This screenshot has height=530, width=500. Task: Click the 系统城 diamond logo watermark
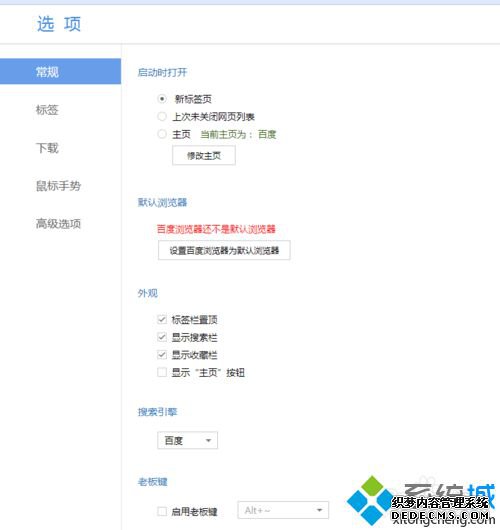coord(371,500)
